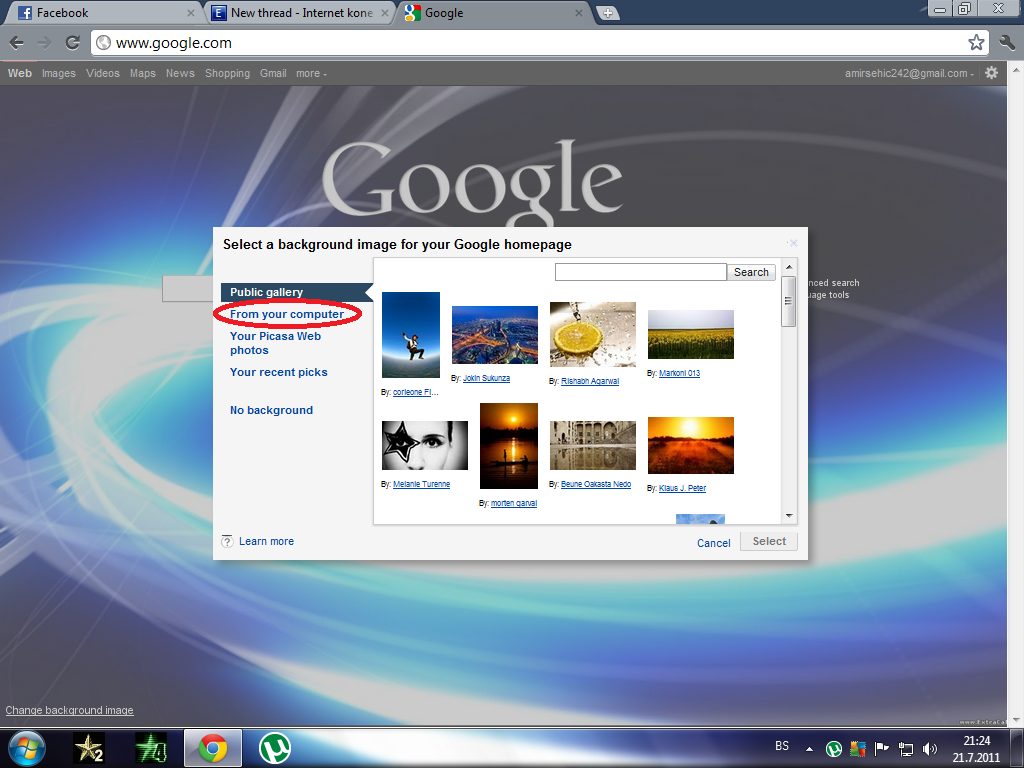Open the Chrome wrench menu
The width and height of the screenshot is (1024, 768).
[1006, 43]
